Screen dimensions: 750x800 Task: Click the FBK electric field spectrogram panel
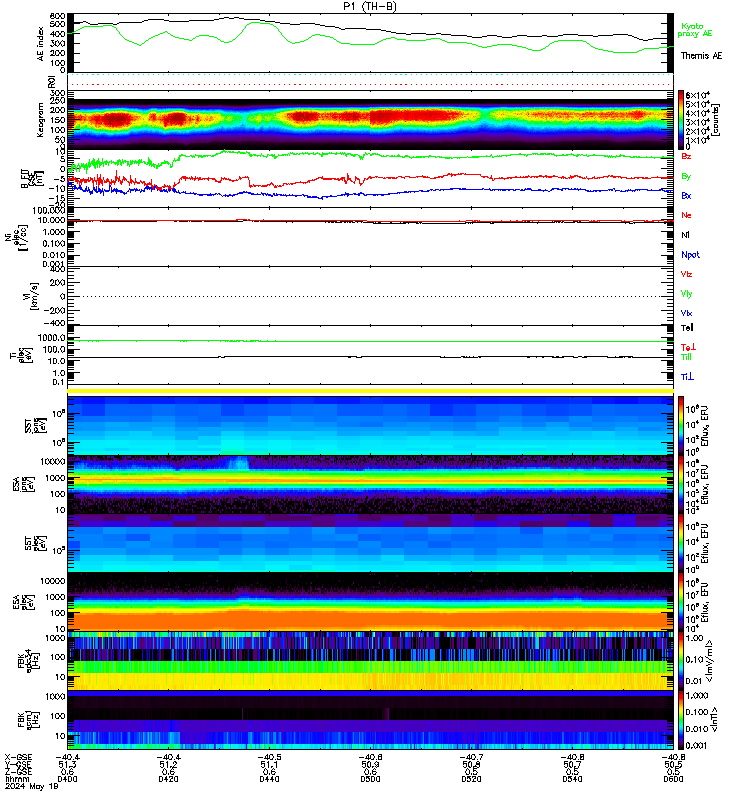370,662
